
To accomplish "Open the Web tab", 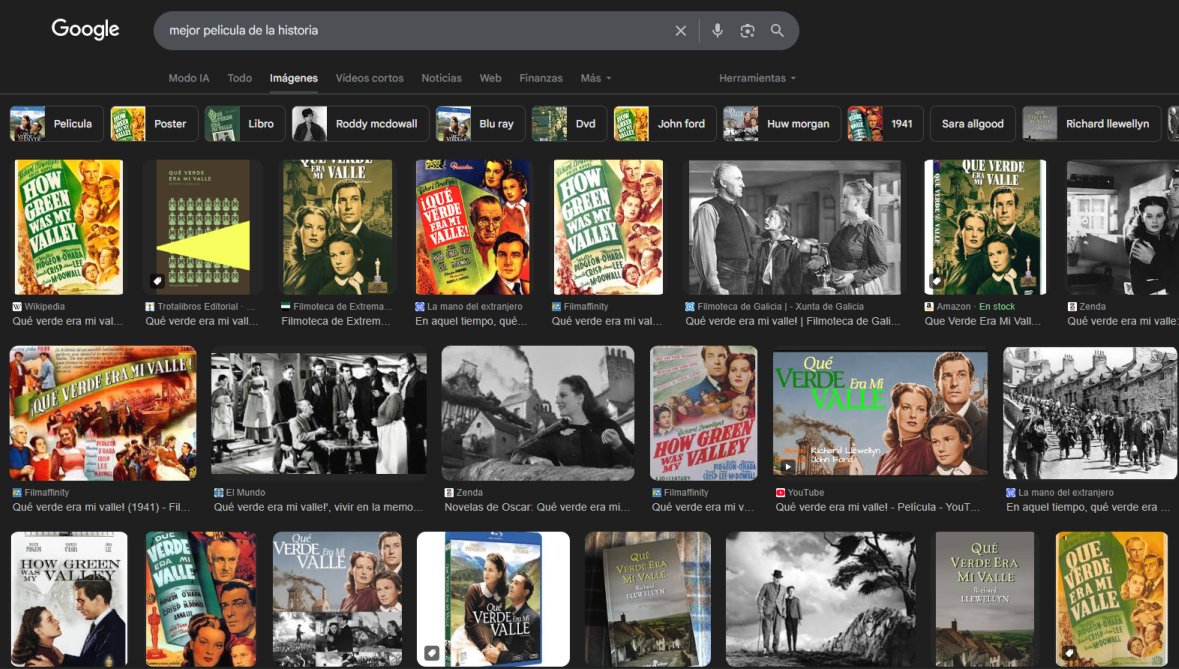I will pyautogui.click(x=490, y=78).
